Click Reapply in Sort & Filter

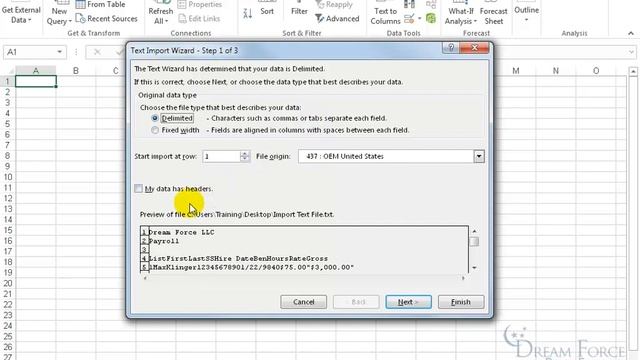click(x=335, y=4)
